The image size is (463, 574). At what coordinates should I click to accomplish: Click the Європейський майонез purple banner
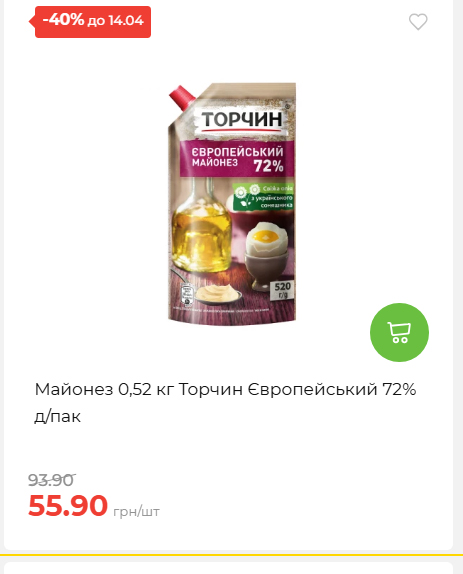[237, 159]
